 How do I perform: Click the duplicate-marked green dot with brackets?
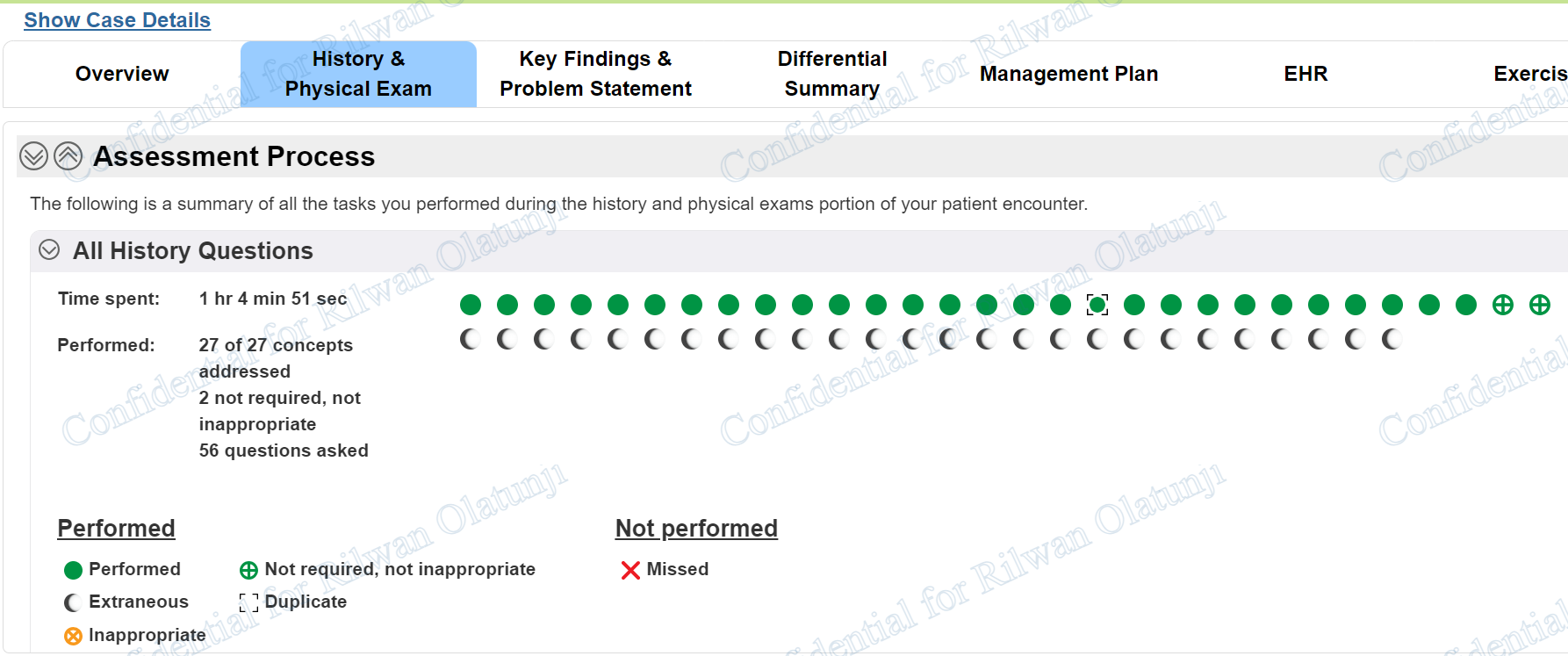point(1097,305)
